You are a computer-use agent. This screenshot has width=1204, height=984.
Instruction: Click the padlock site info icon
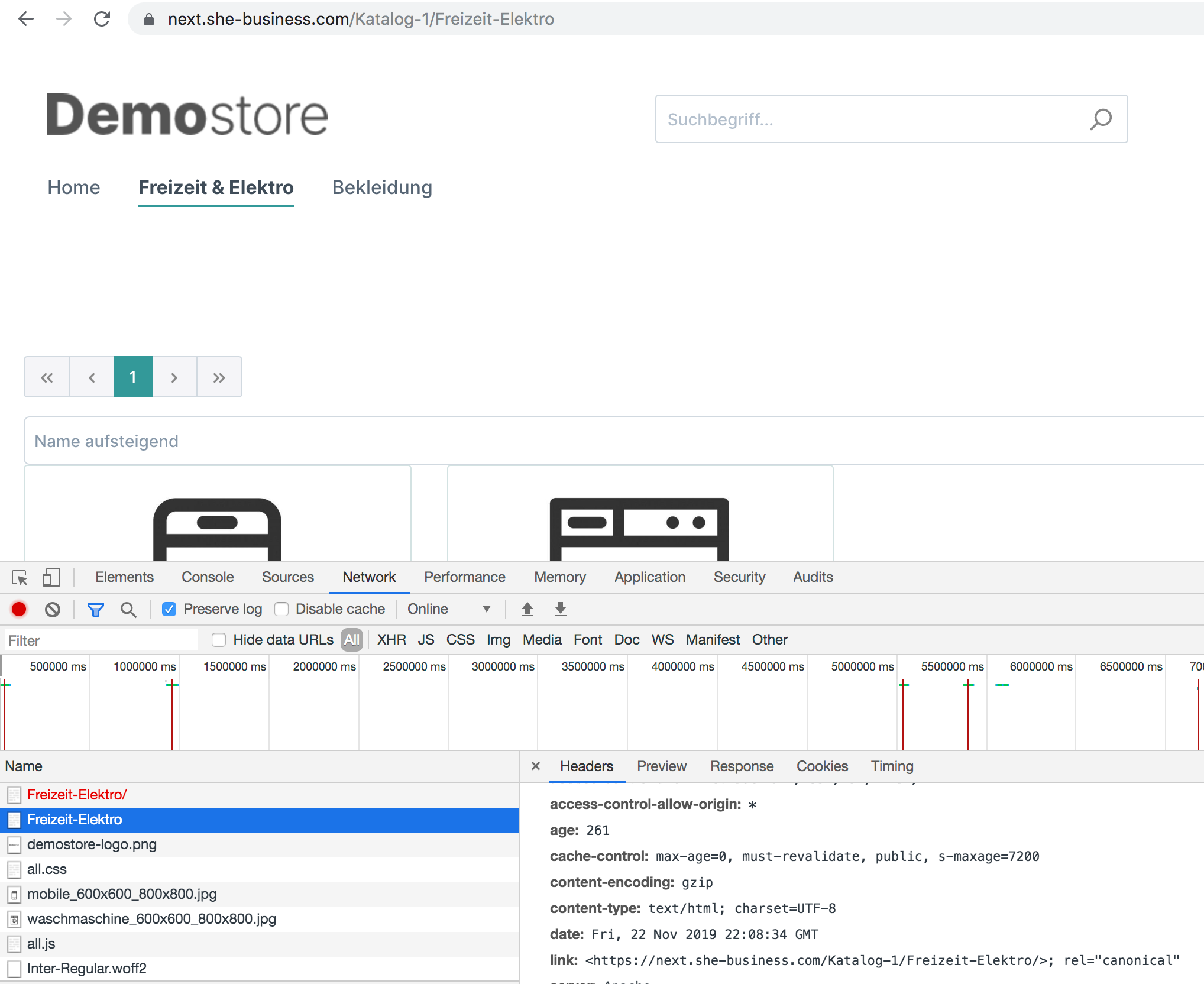(x=149, y=20)
